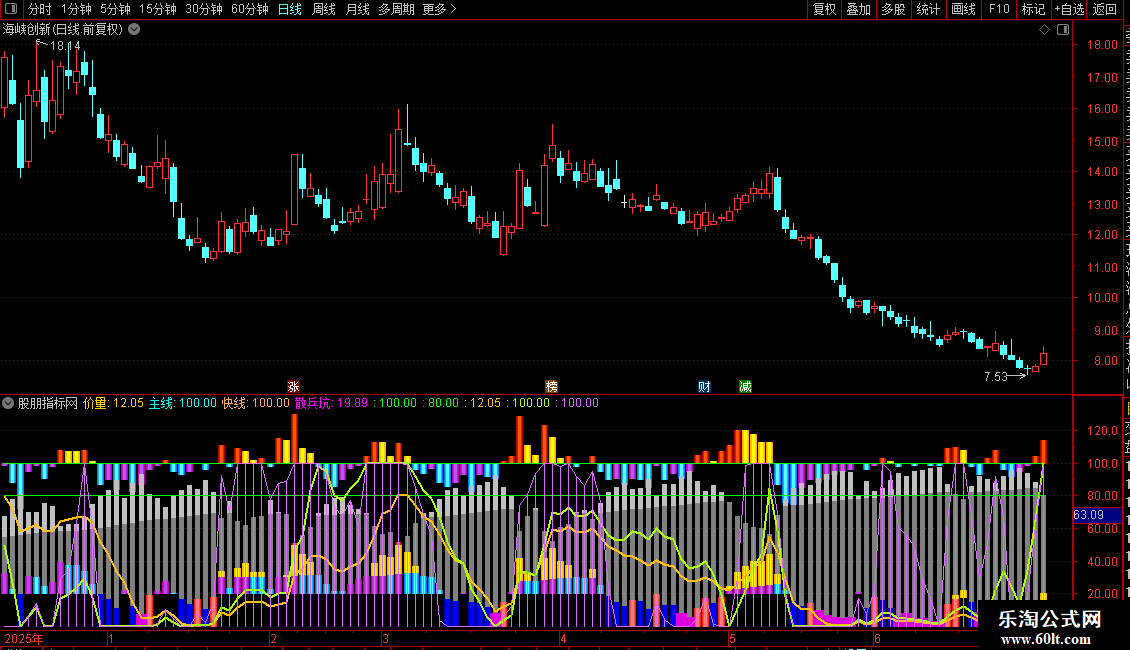Toggle the sidebar panel icon at top-left

tap(11, 9)
